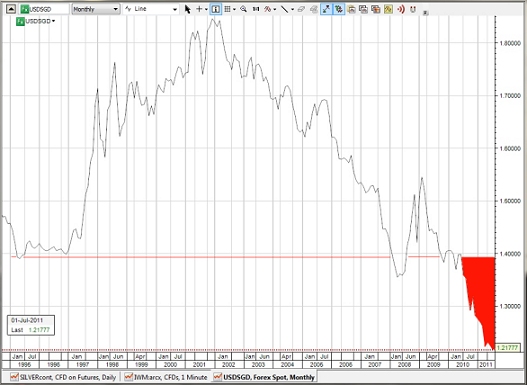Expand the crosshair tool options arrow
The height and width of the screenshot is (385, 527).
(x=206, y=9)
